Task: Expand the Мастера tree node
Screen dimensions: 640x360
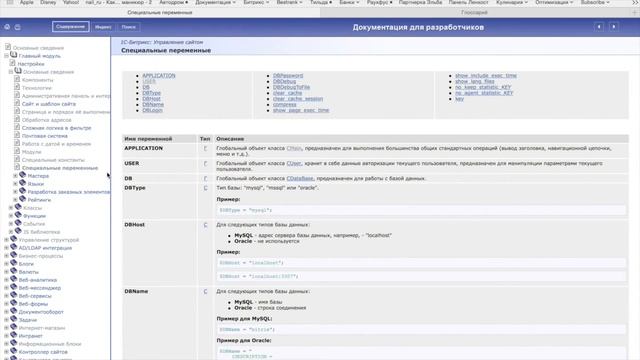Action: [x=16, y=176]
